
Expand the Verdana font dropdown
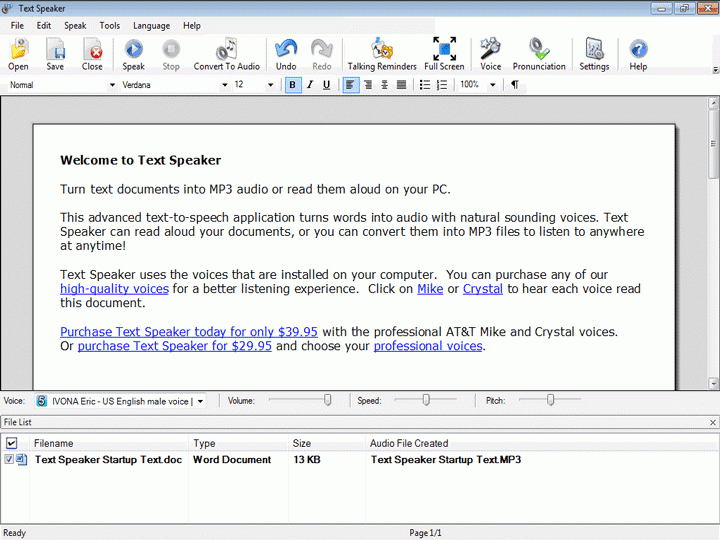[225, 85]
